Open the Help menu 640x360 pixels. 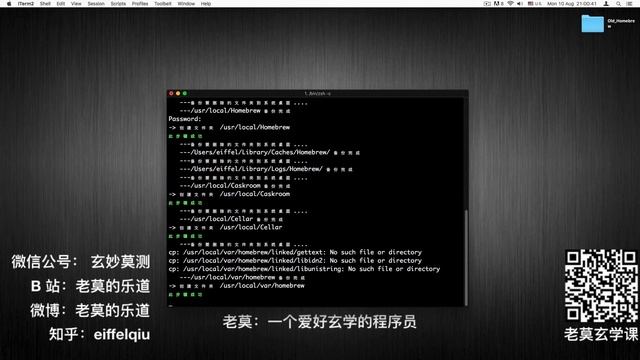(206, 4)
